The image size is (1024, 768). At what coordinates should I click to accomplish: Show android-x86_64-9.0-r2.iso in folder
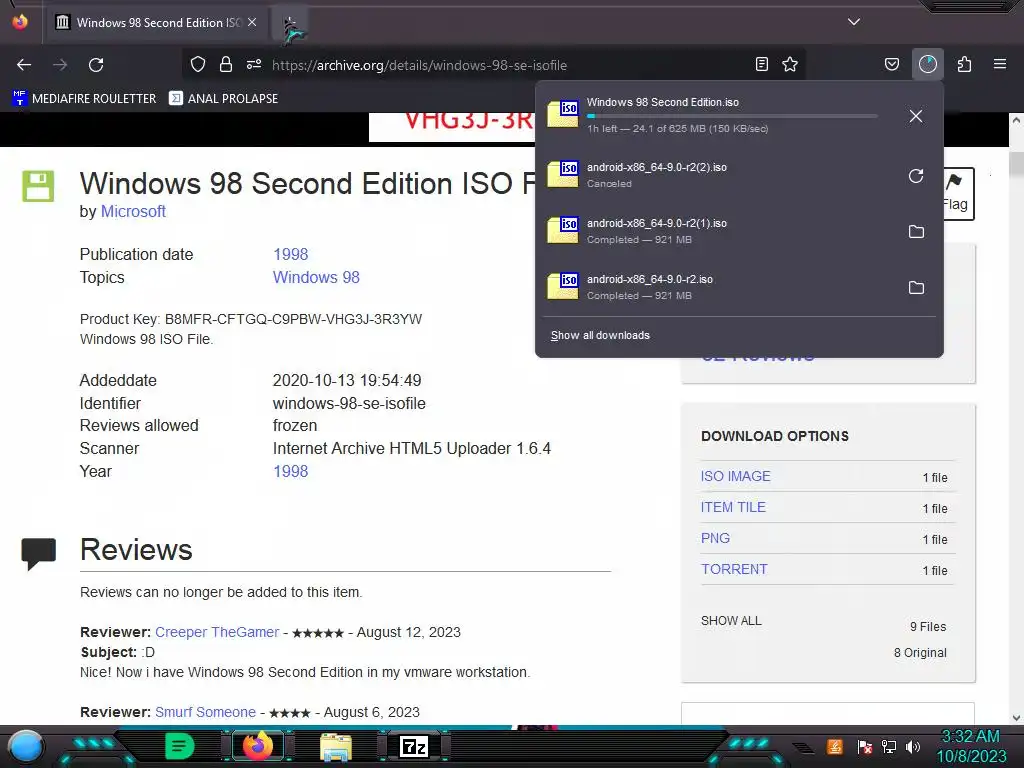pyautogui.click(x=916, y=287)
